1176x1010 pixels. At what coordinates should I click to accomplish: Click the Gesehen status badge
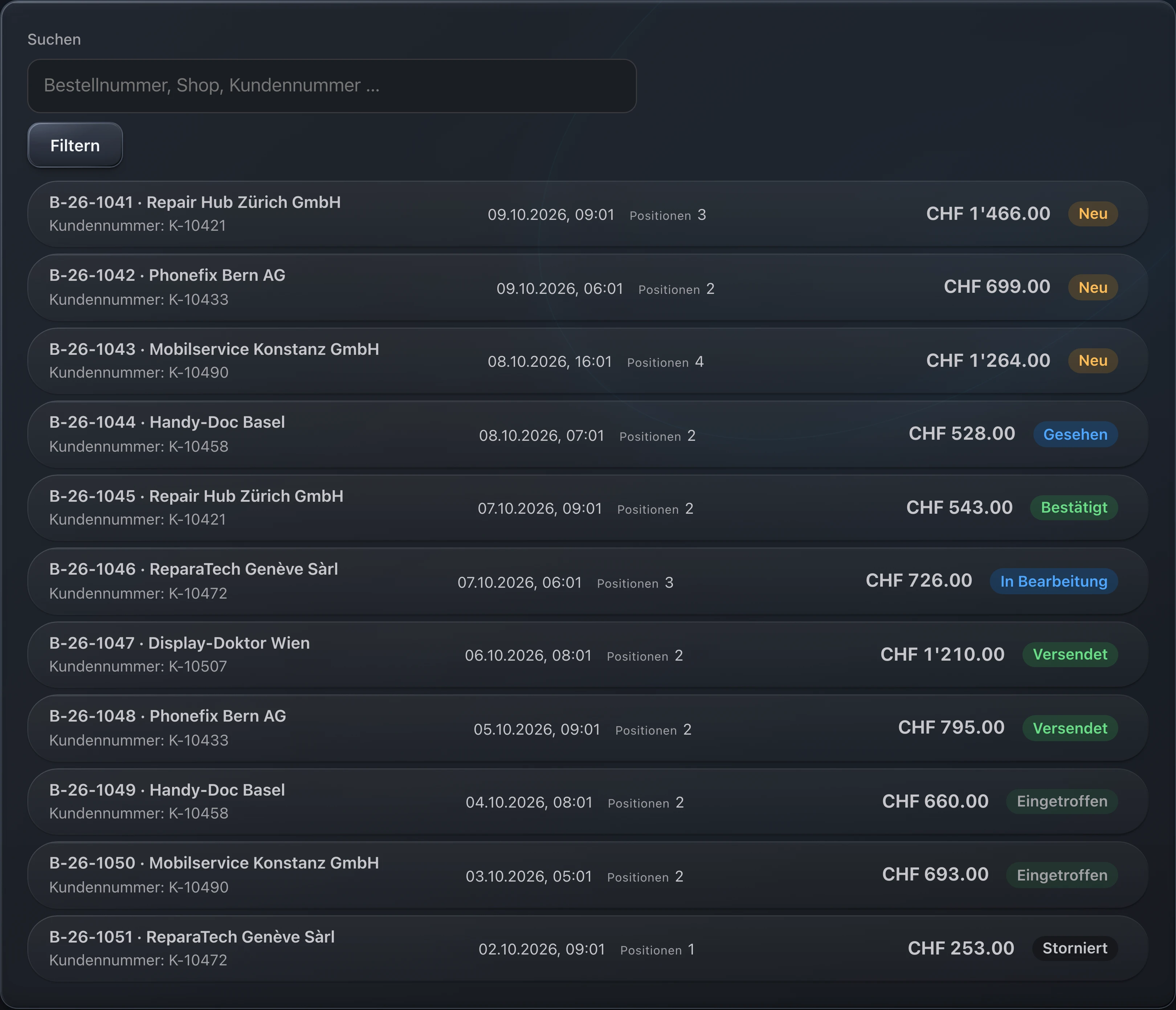1075,434
